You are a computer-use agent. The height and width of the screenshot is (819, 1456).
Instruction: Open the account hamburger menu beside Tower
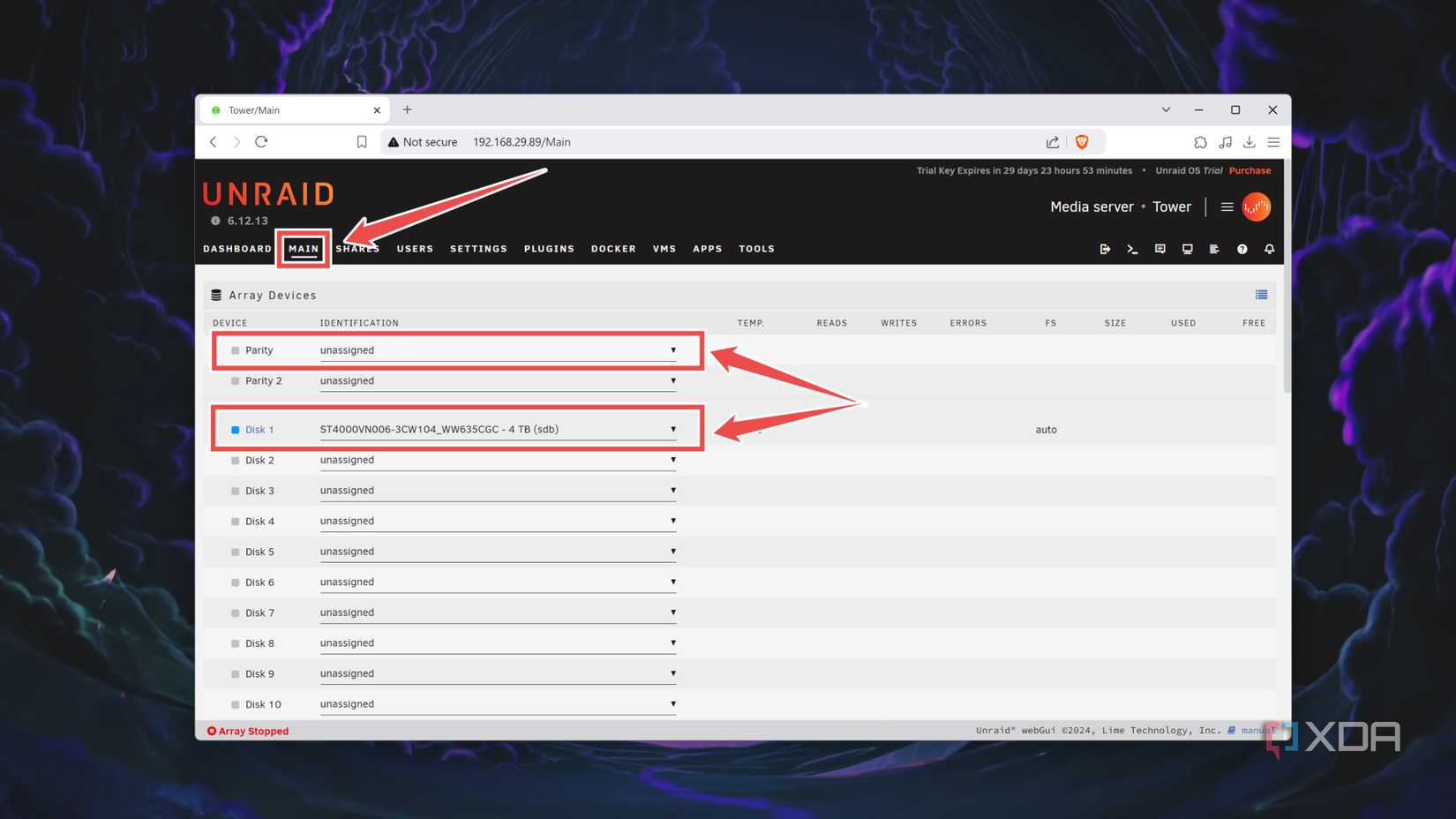tap(1227, 207)
